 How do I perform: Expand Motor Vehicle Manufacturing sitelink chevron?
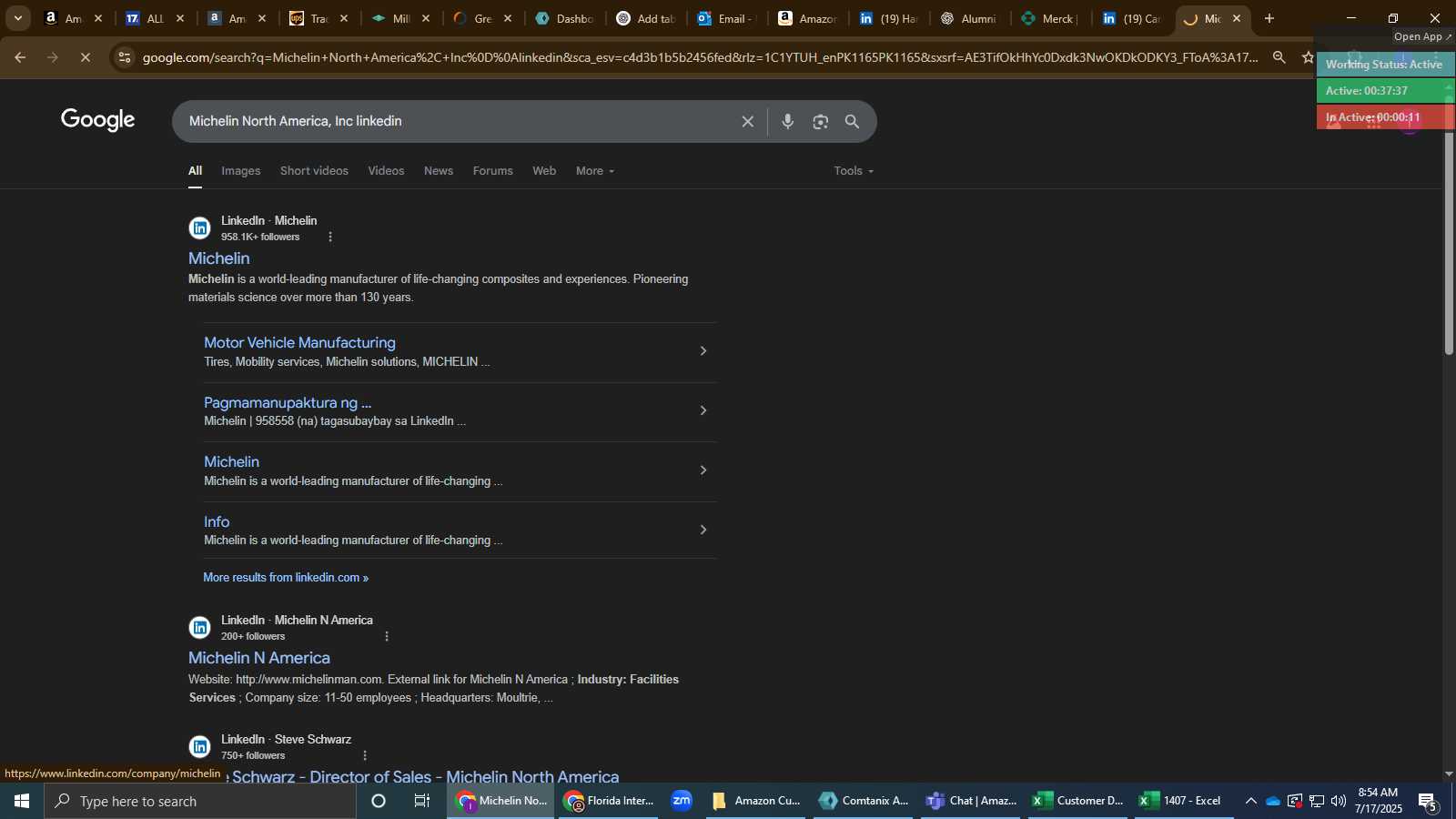(x=703, y=351)
